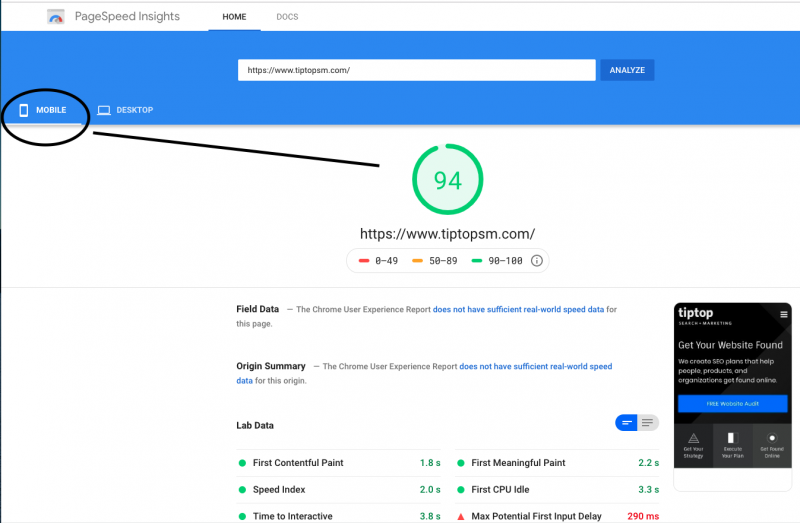The image size is (800, 523).
Task: Click the mobile phone icon
Action: pos(23,110)
